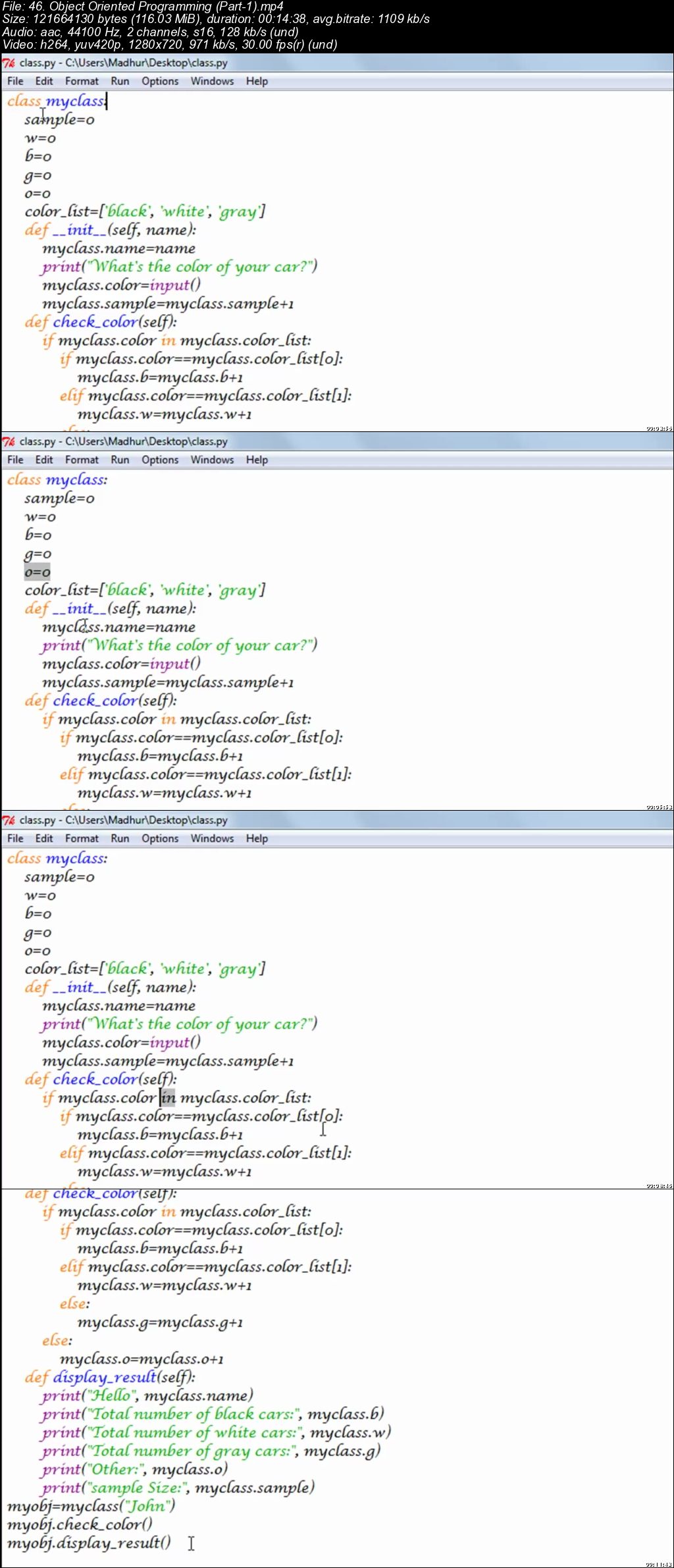Click the line myclass.o=myclass.o+1
674x1568 pixels.
click(142, 1359)
